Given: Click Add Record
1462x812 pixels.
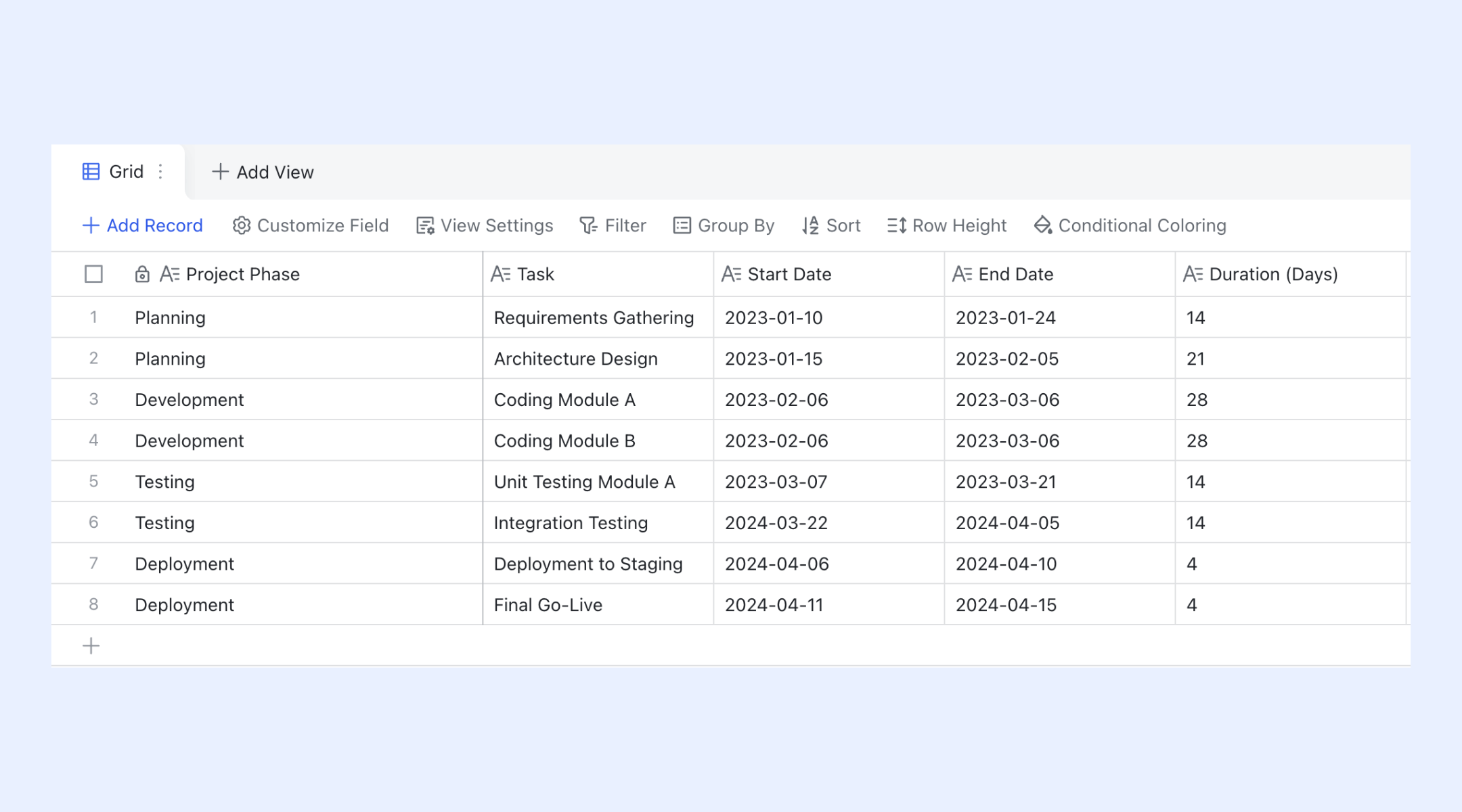Looking at the screenshot, I should tap(142, 225).
